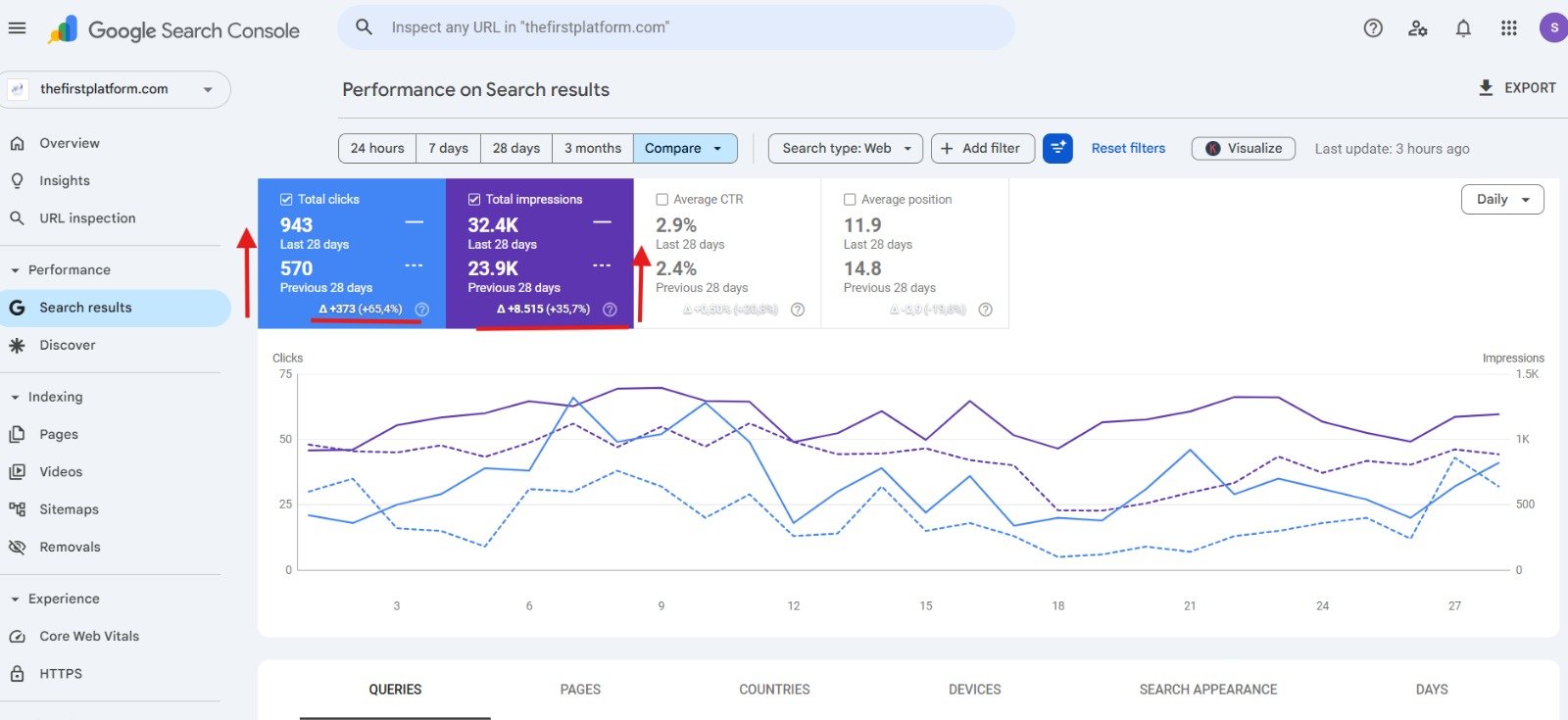Open the Search type: Web dropdown
This screenshot has width=1568, height=720.
click(x=846, y=149)
